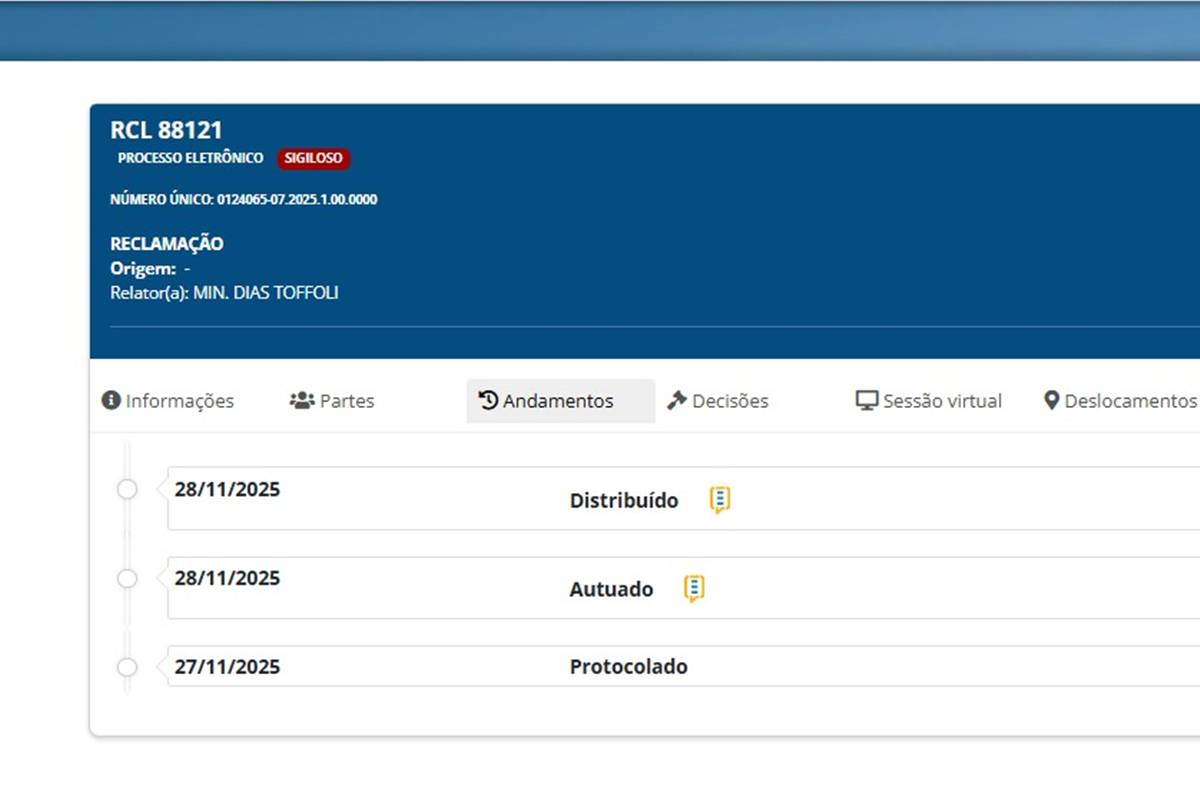Click the red SIGILOSO badge
This screenshot has width=1200, height=800.
pos(314,158)
